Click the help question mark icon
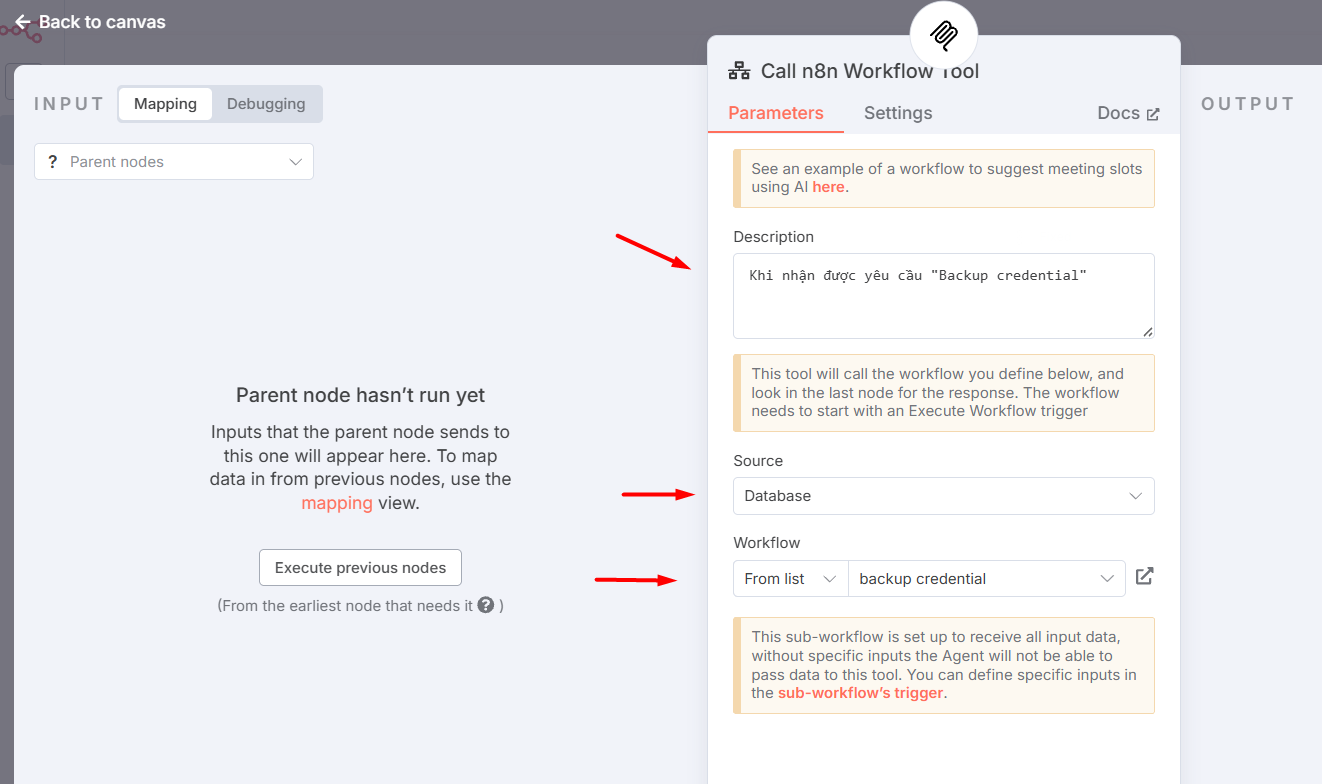The image size is (1322, 784). click(486, 605)
